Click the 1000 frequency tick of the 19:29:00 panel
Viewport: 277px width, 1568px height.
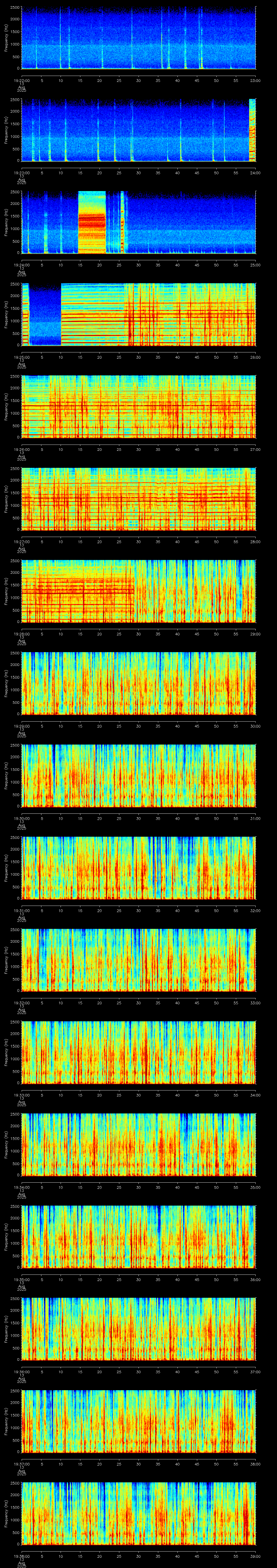pyautogui.click(x=15, y=690)
